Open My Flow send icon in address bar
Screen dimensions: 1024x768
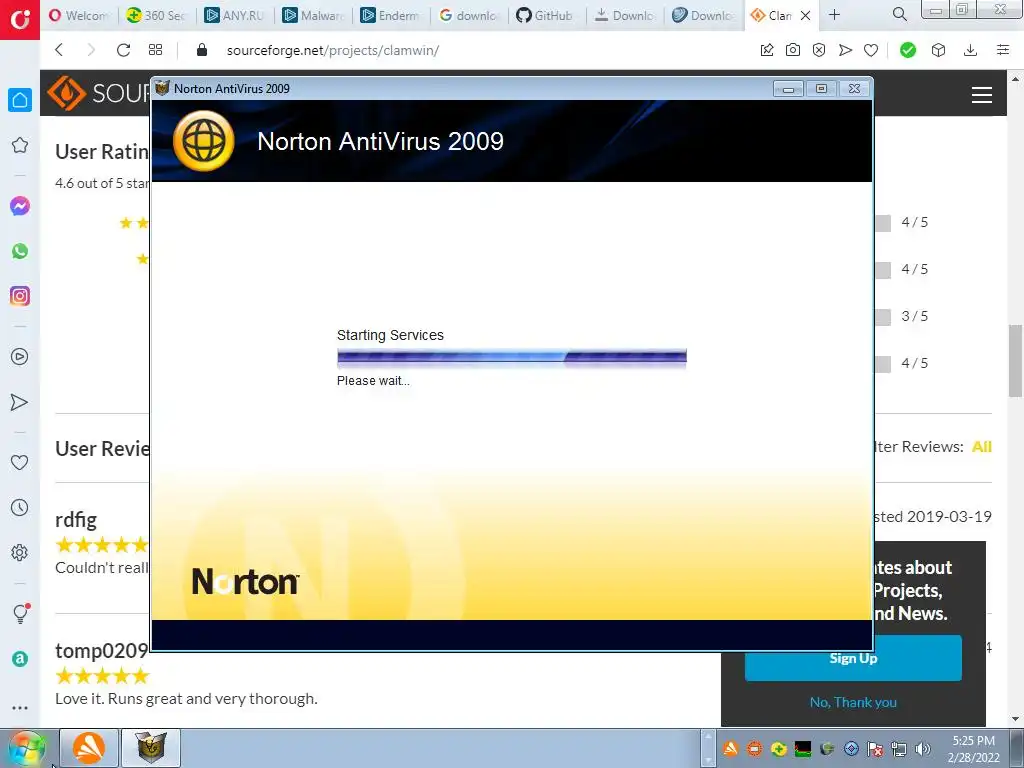845,50
